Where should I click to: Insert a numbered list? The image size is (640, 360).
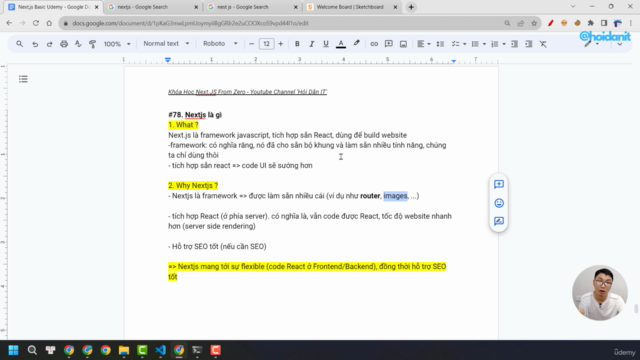point(494,44)
